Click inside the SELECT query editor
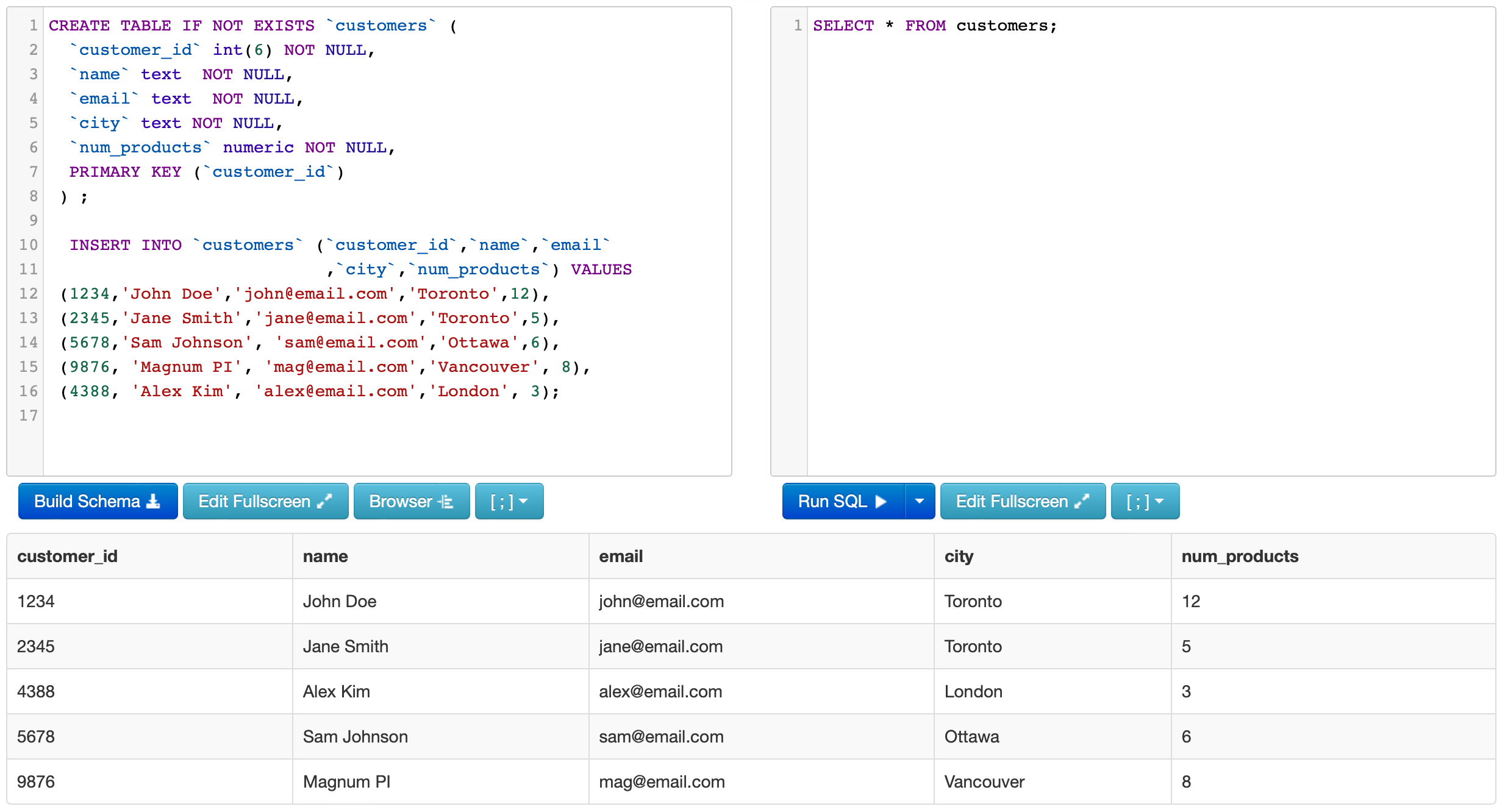This screenshot has height=812, width=1505. [1146, 244]
